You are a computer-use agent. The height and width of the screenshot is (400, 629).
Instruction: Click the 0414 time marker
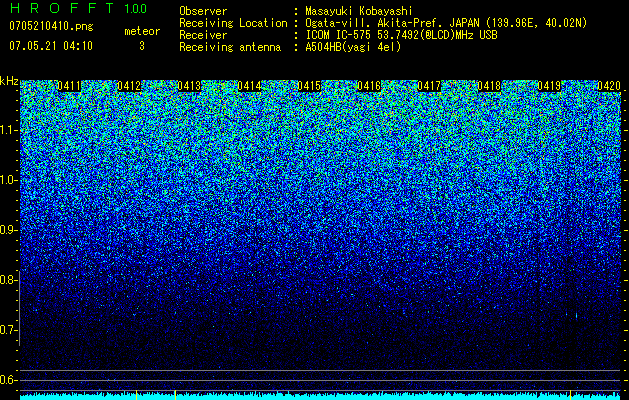click(x=250, y=86)
